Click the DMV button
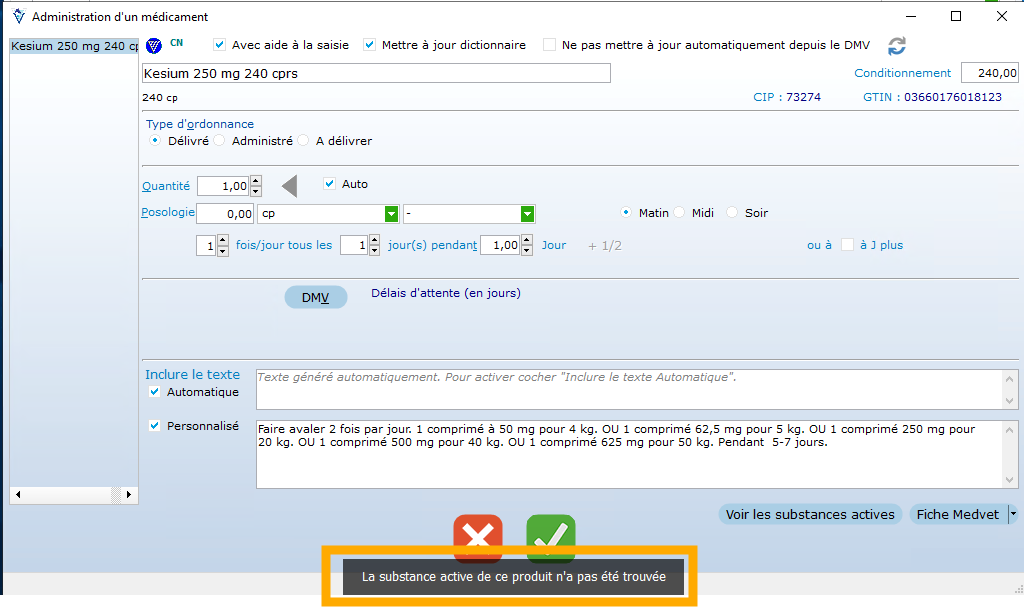1024x607 pixels. (315, 297)
